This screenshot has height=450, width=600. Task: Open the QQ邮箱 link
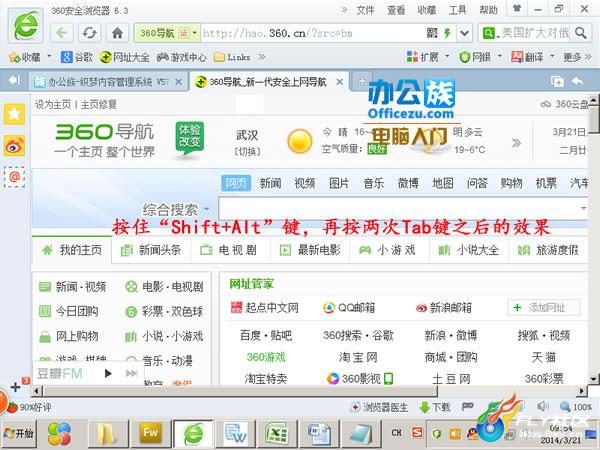[x=349, y=308]
